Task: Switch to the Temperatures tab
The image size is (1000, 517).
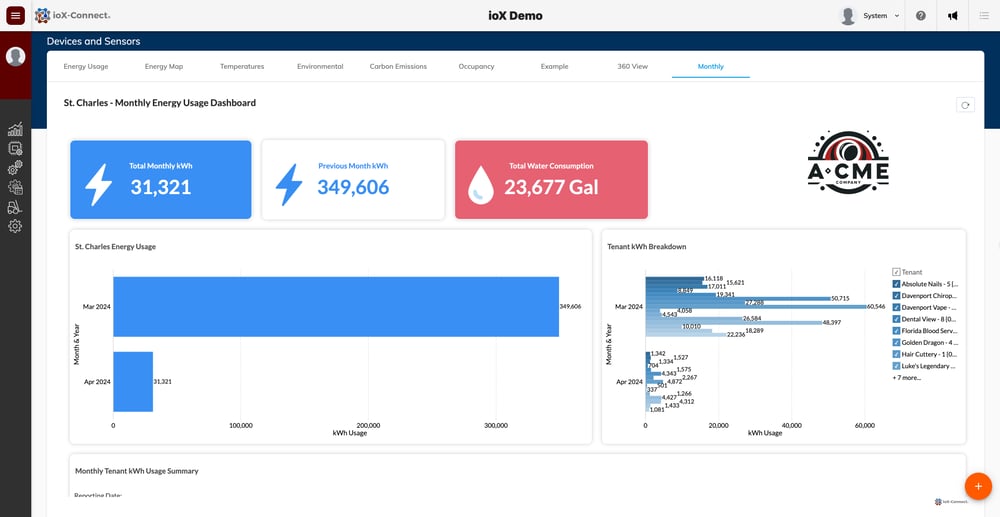Action: [242, 66]
